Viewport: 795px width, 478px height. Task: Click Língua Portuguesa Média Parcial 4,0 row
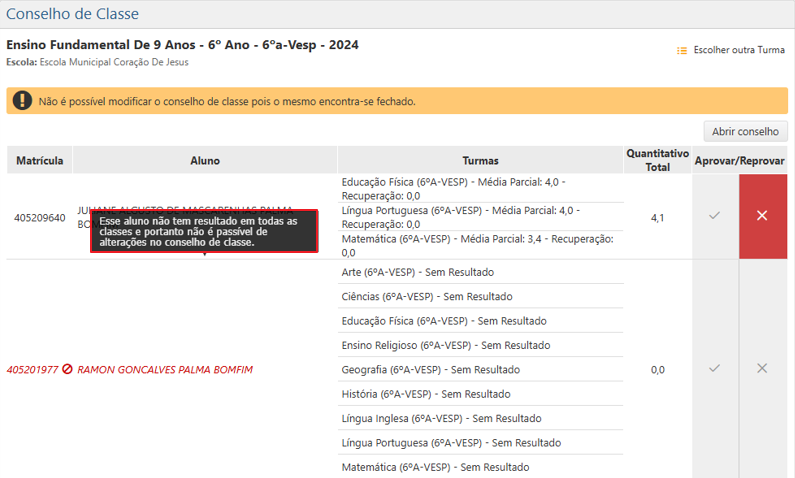[480, 217]
